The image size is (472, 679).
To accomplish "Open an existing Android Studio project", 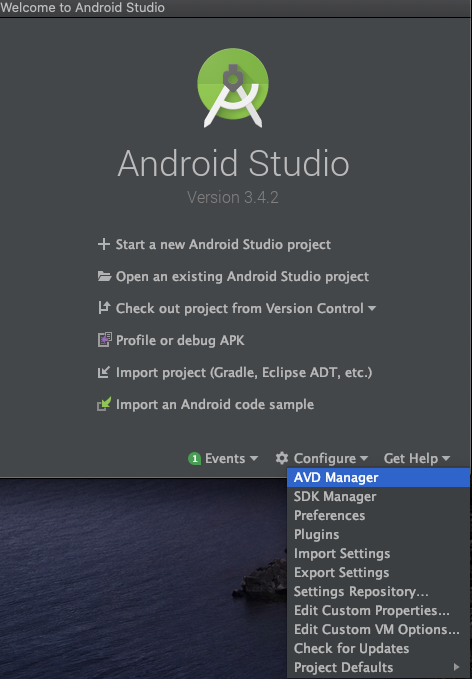I will pyautogui.click(x=242, y=276).
